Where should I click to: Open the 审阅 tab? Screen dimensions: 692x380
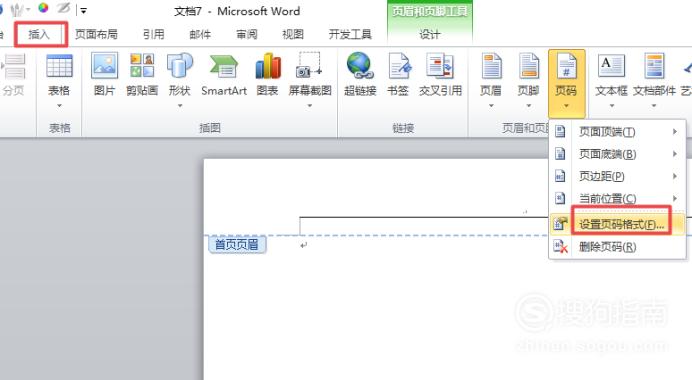247,34
